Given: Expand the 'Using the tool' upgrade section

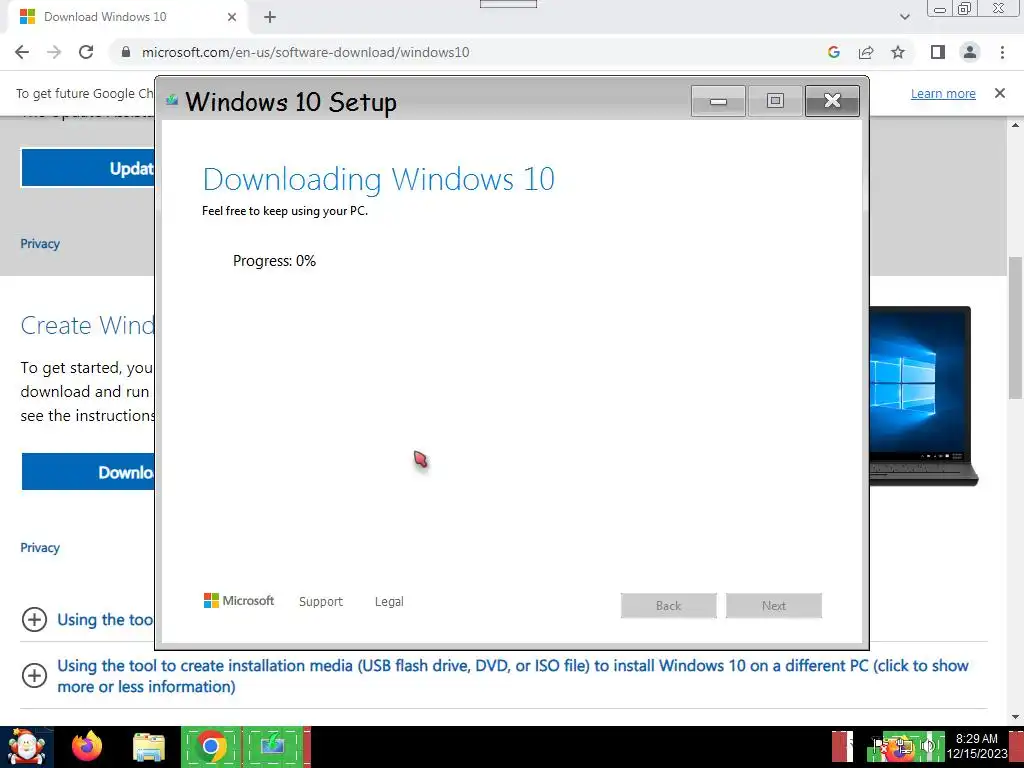Looking at the screenshot, I should [x=35, y=619].
